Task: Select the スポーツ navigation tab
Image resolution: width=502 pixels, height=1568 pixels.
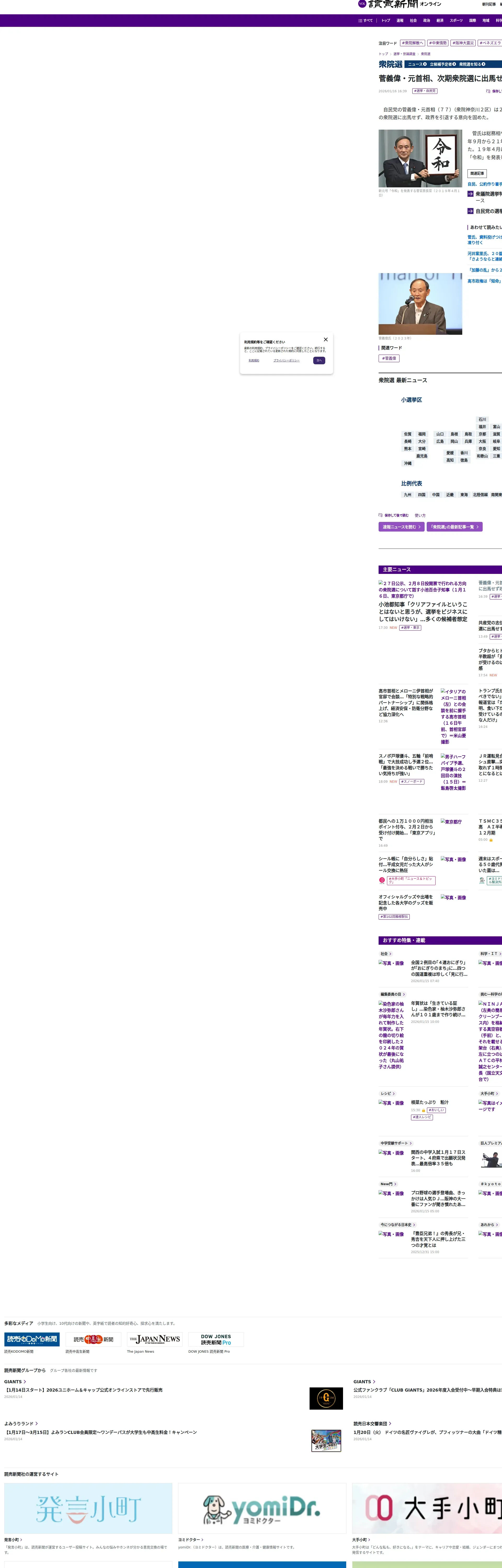Action: coord(456,21)
